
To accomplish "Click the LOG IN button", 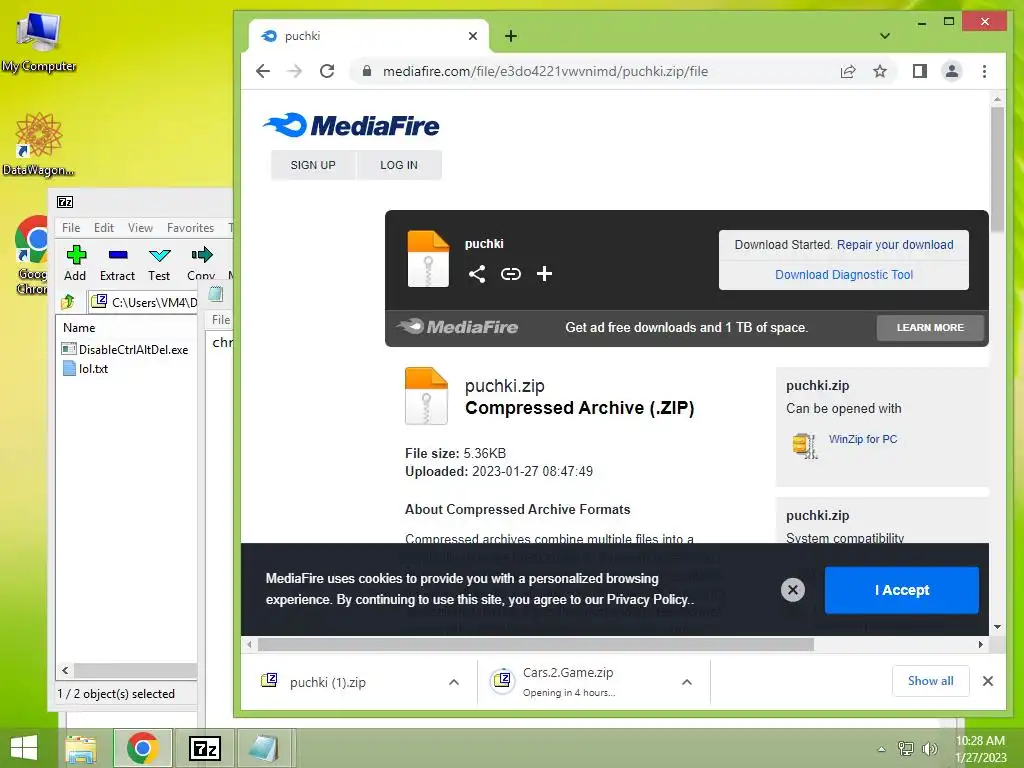I will click(x=399, y=165).
